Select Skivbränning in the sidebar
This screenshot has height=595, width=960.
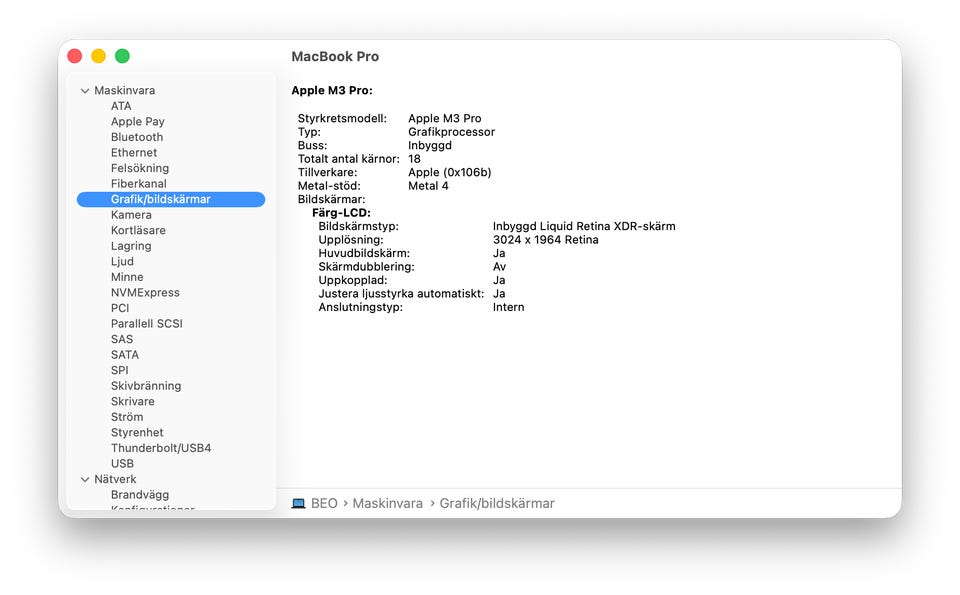point(146,386)
